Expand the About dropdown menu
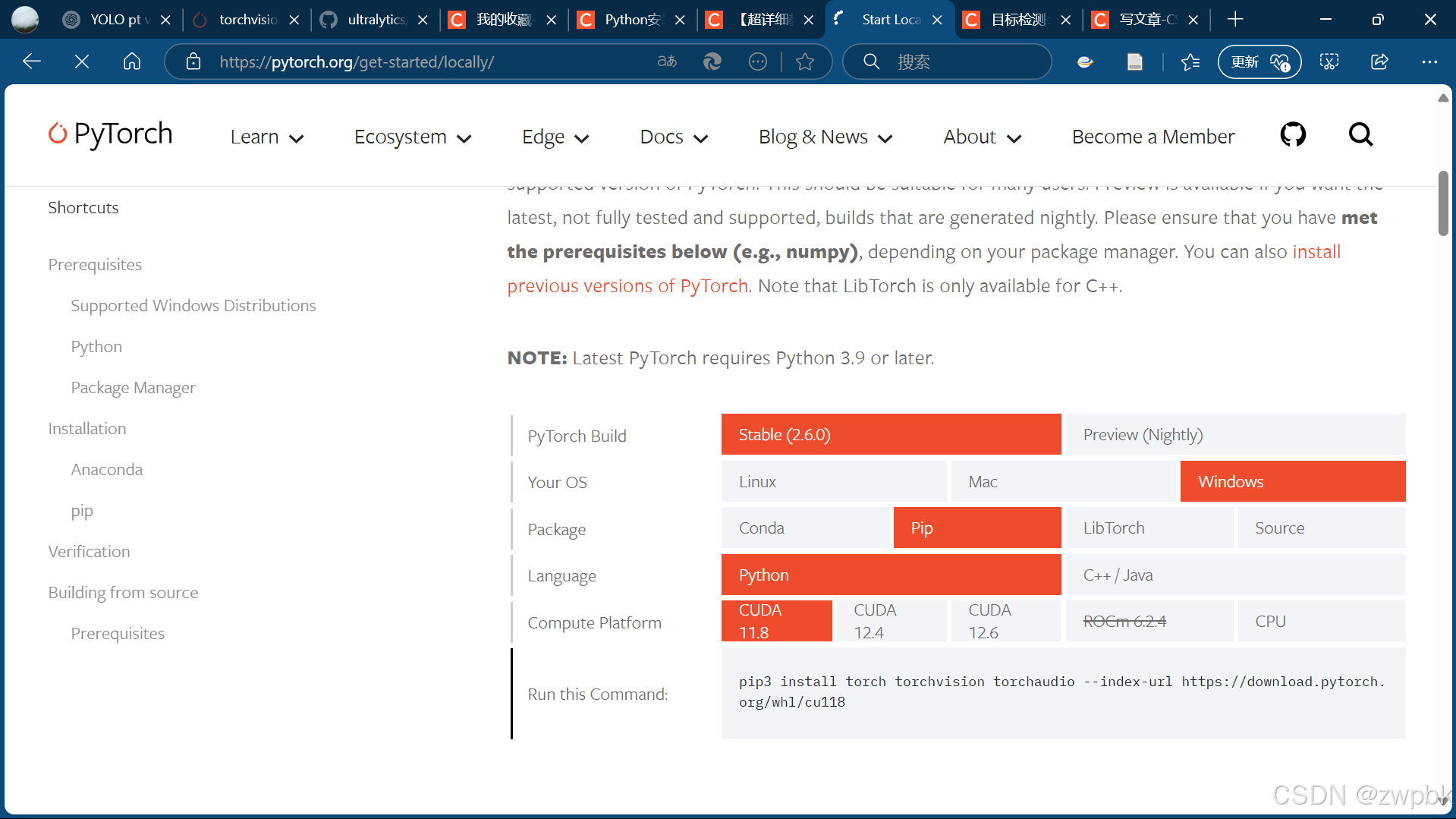This screenshot has width=1456, height=819. (983, 137)
